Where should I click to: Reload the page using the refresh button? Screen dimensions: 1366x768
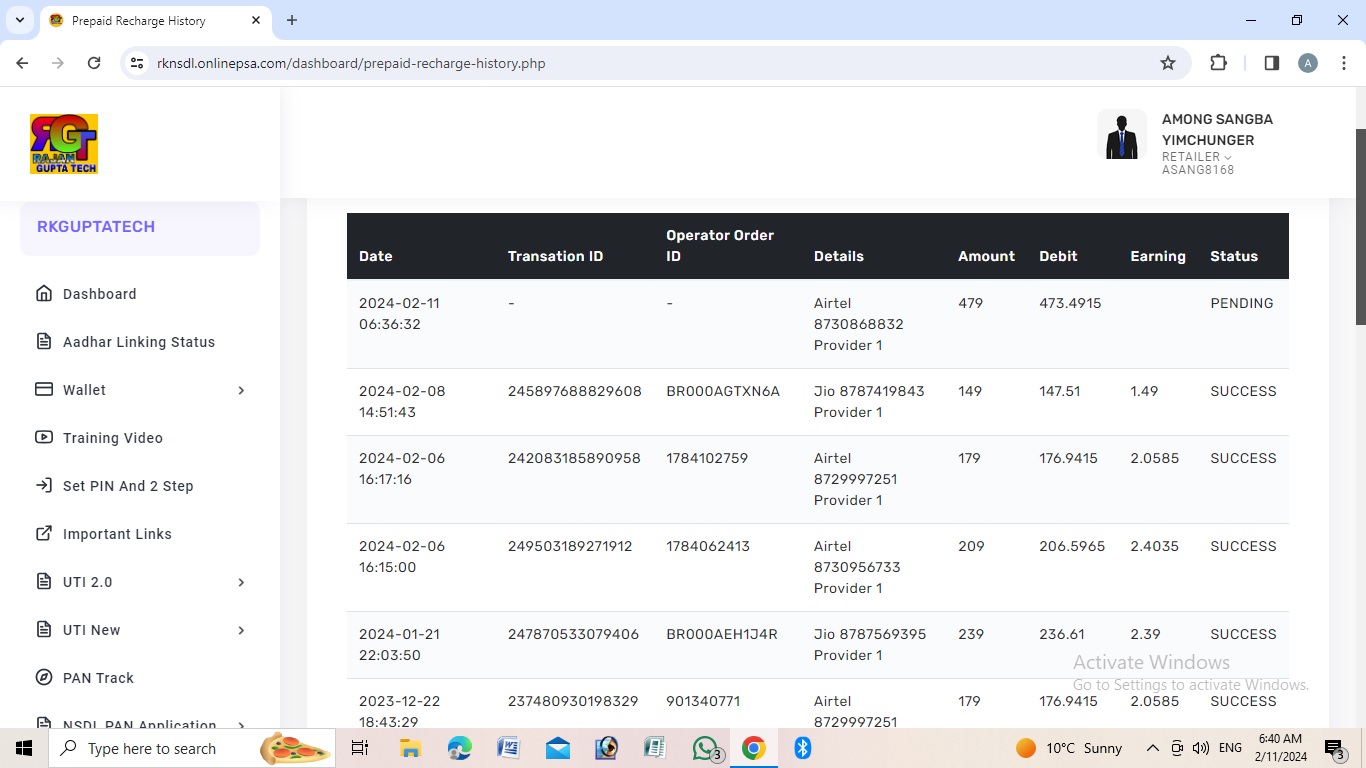[94, 63]
